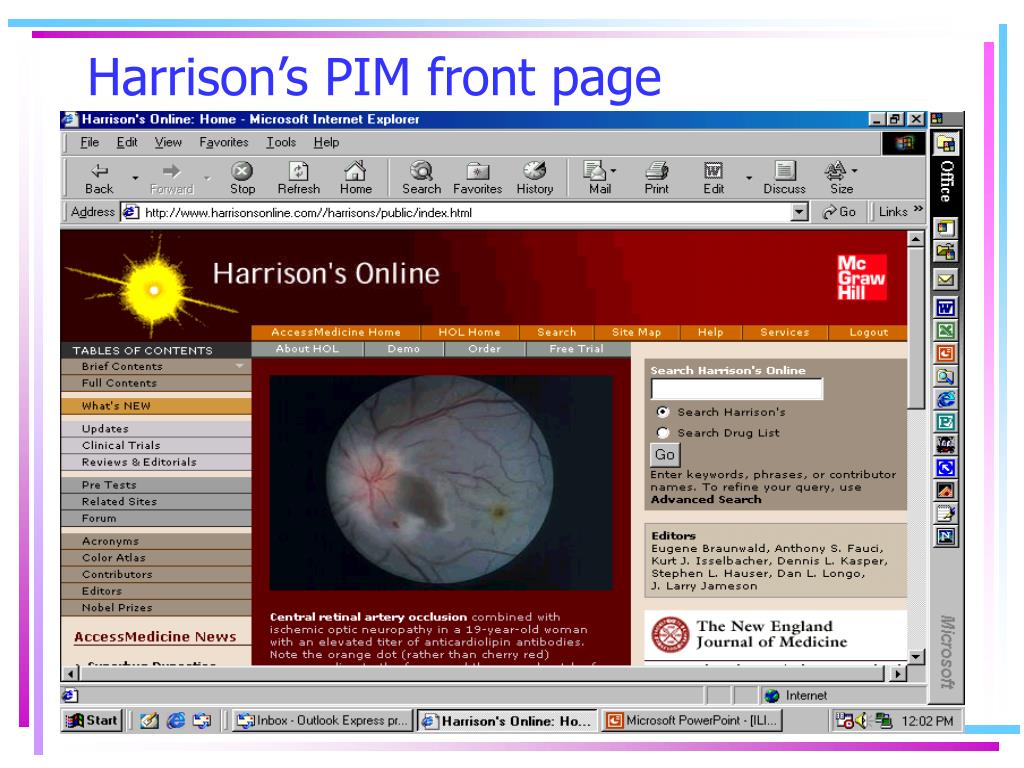Open Back button history dropdown arrow
Viewport: 1024px width, 768px height.
point(135,178)
